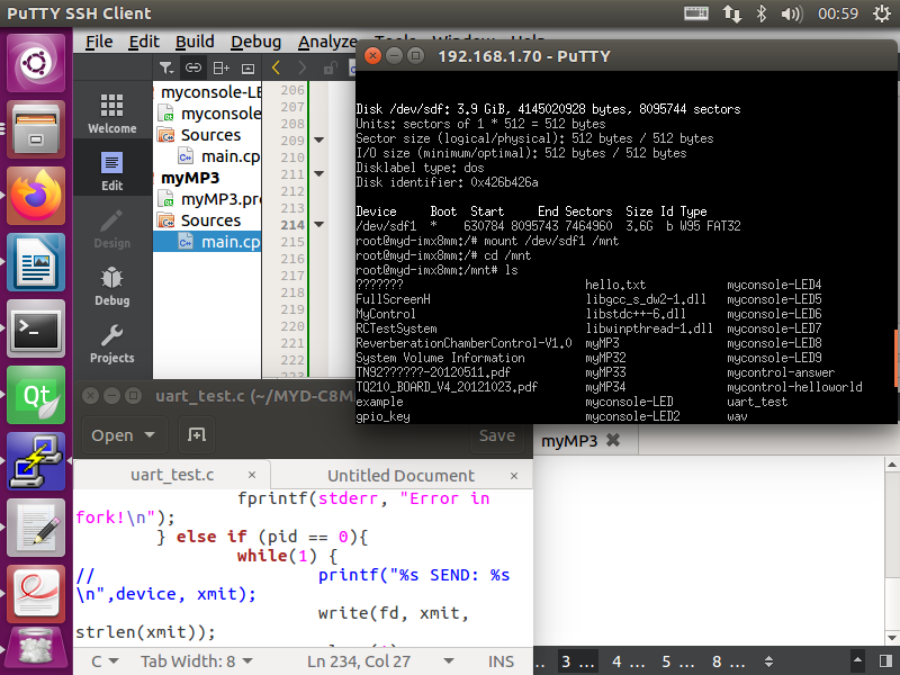Open the Terminal from the launcher
The height and width of the screenshot is (675, 900).
36,329
